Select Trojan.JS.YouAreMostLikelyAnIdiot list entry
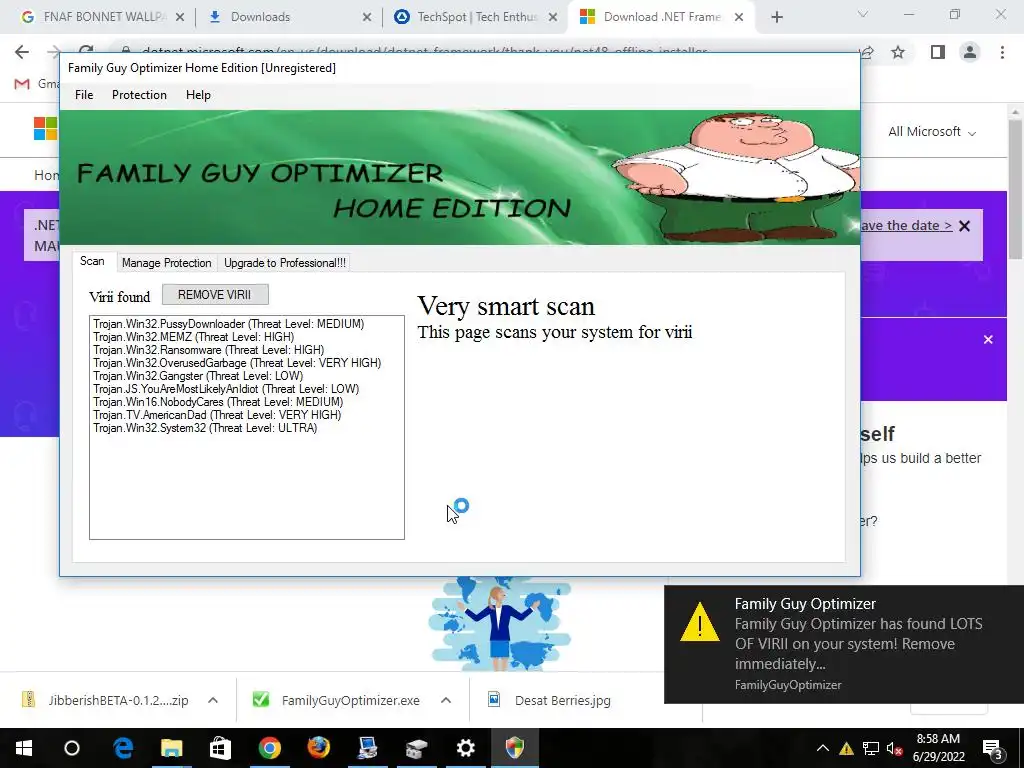The width and height of the screenshot is (1024, 768). pyautogui.click(x=226, y=389)
